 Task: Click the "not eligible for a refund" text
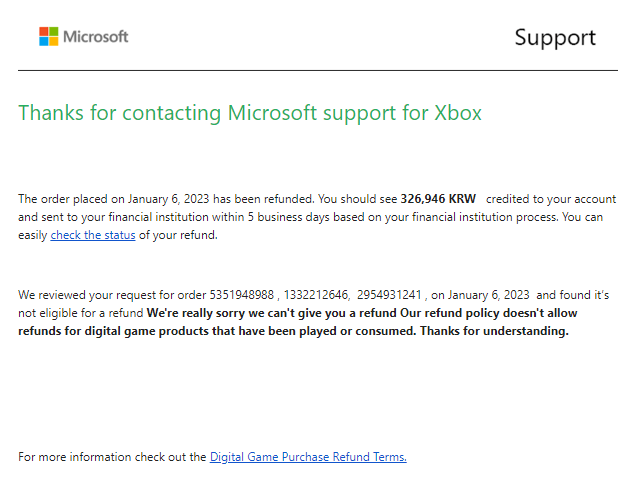(81, 313)
